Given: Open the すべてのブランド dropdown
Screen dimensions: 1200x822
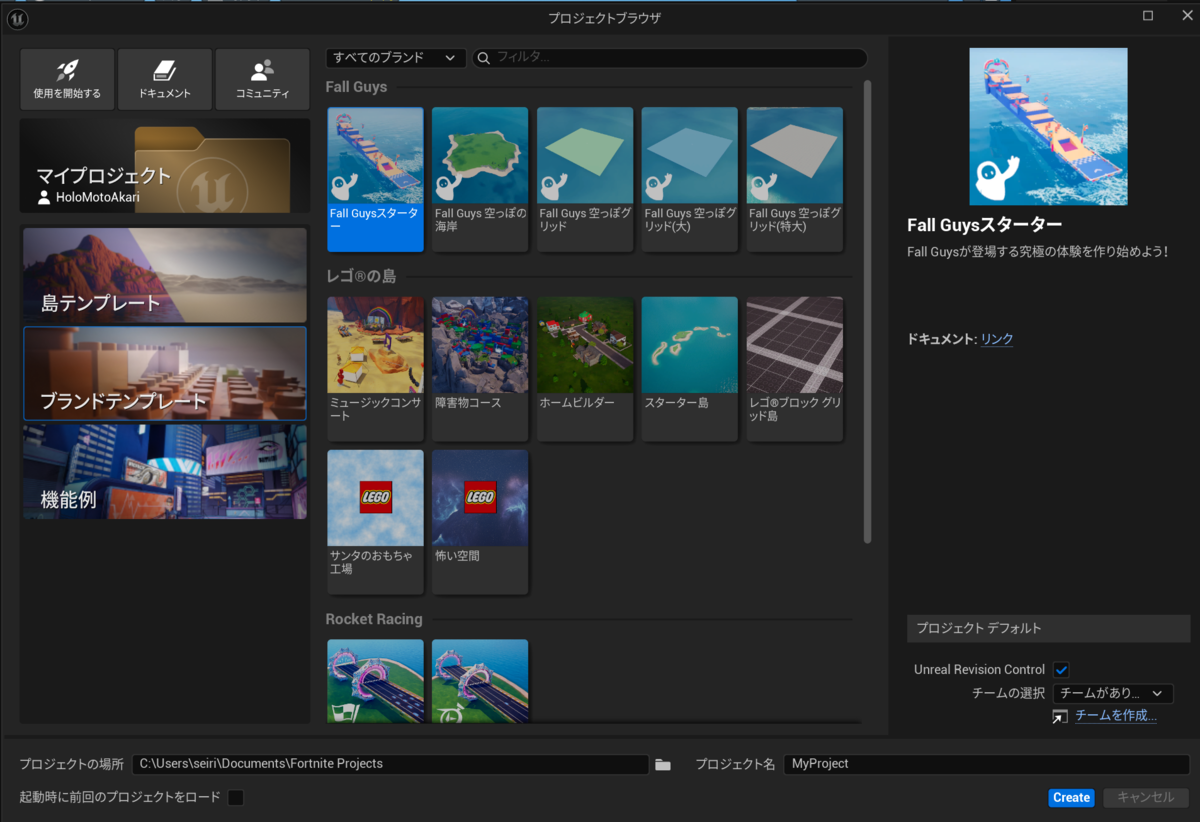Looking at the screenshot, I should [x=396, y=58].
